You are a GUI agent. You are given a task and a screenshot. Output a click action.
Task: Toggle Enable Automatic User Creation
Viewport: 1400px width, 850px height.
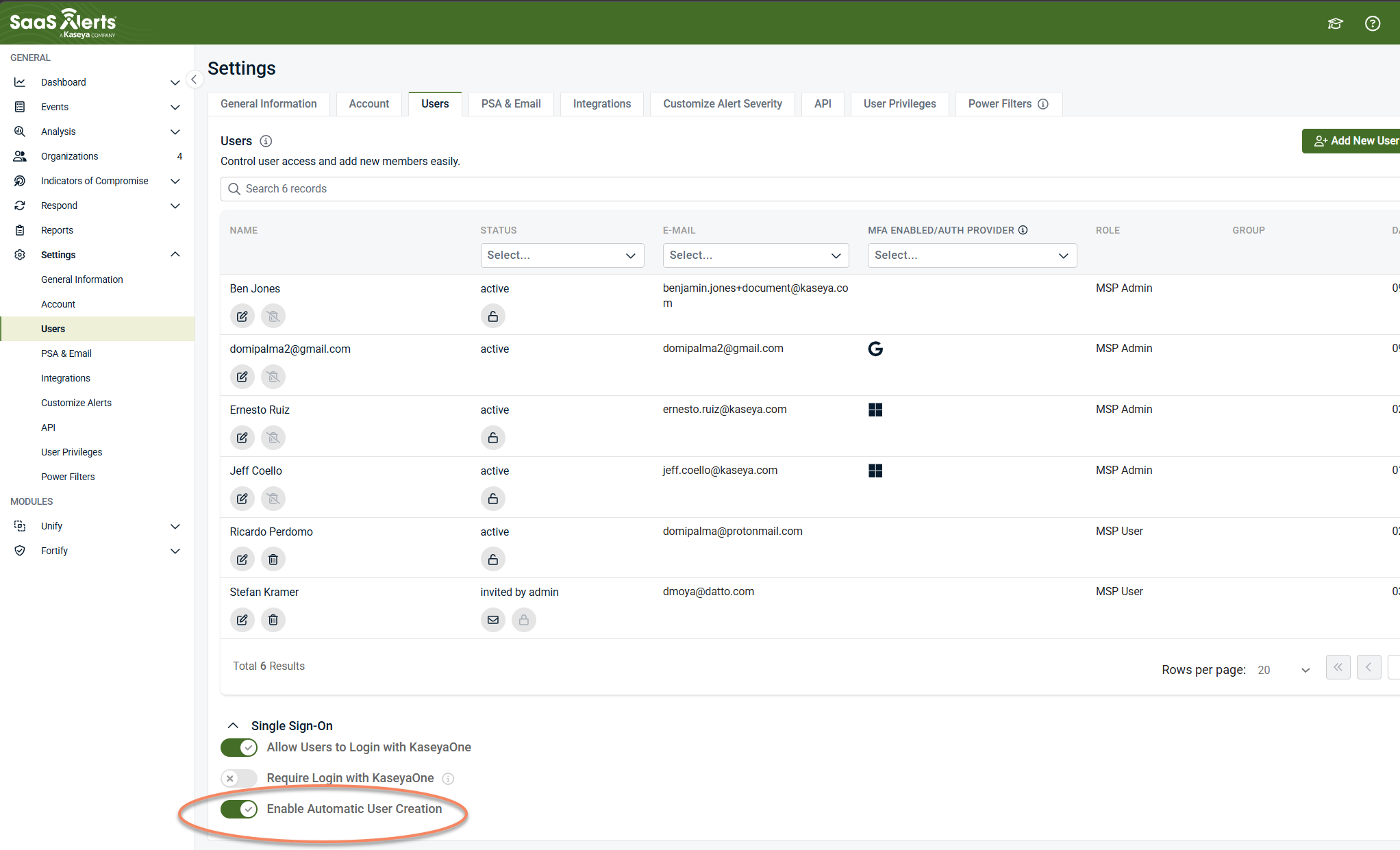coord(239,809)
